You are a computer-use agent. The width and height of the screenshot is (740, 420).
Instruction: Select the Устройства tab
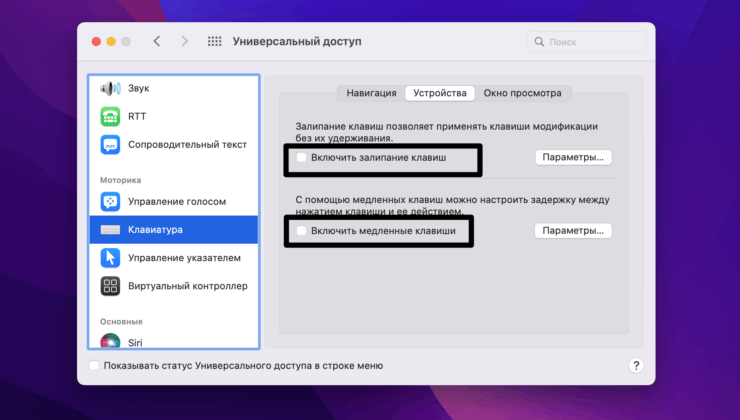click(x=440, y=93)
